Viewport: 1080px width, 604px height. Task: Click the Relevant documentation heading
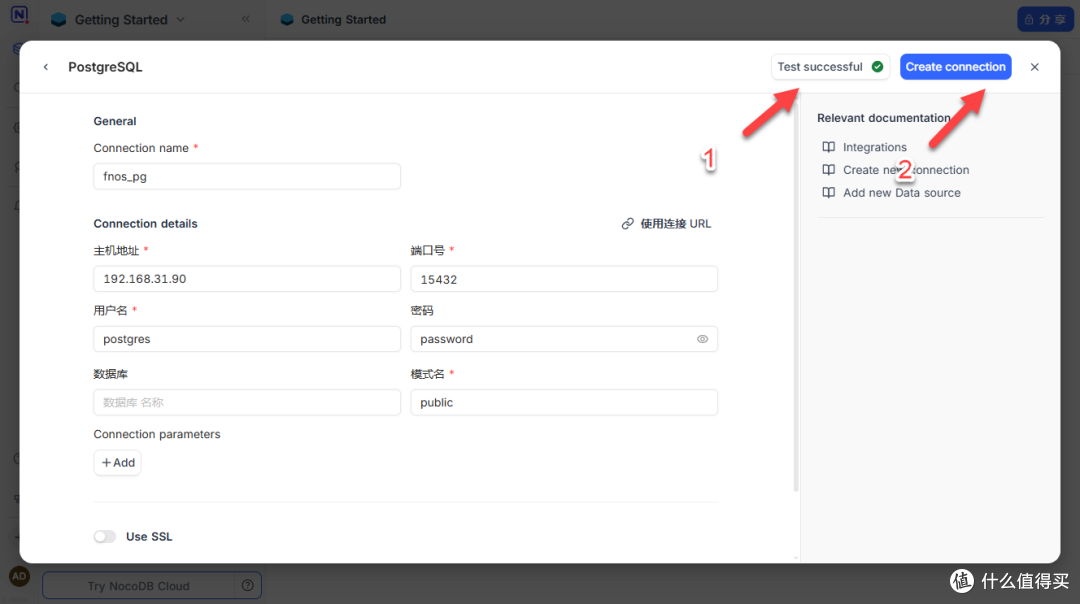pos(884,118)
